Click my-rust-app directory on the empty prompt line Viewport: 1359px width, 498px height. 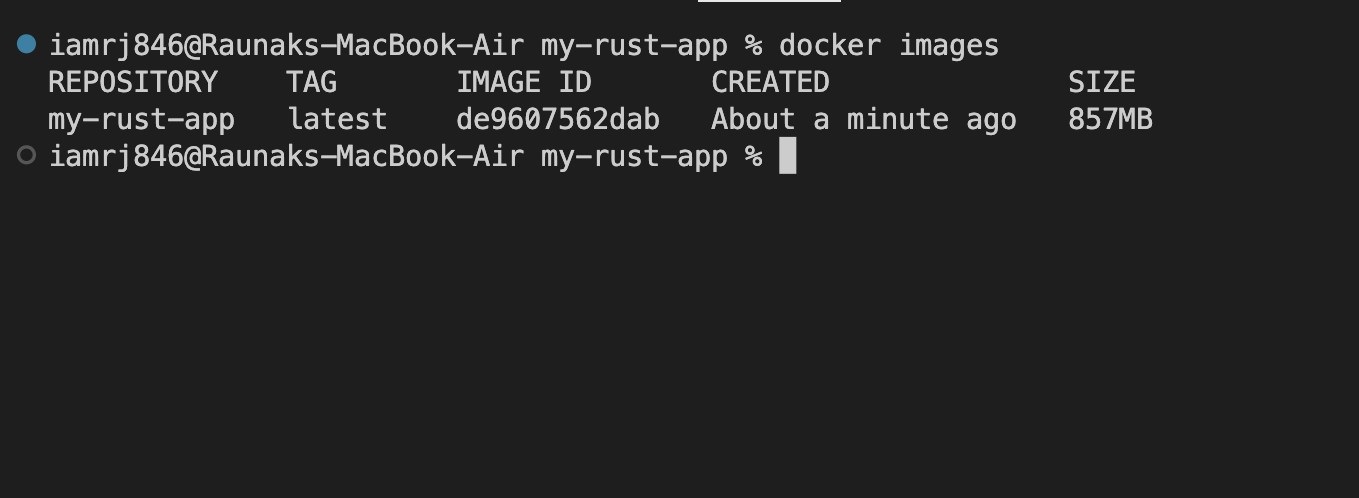click(634, 157)
